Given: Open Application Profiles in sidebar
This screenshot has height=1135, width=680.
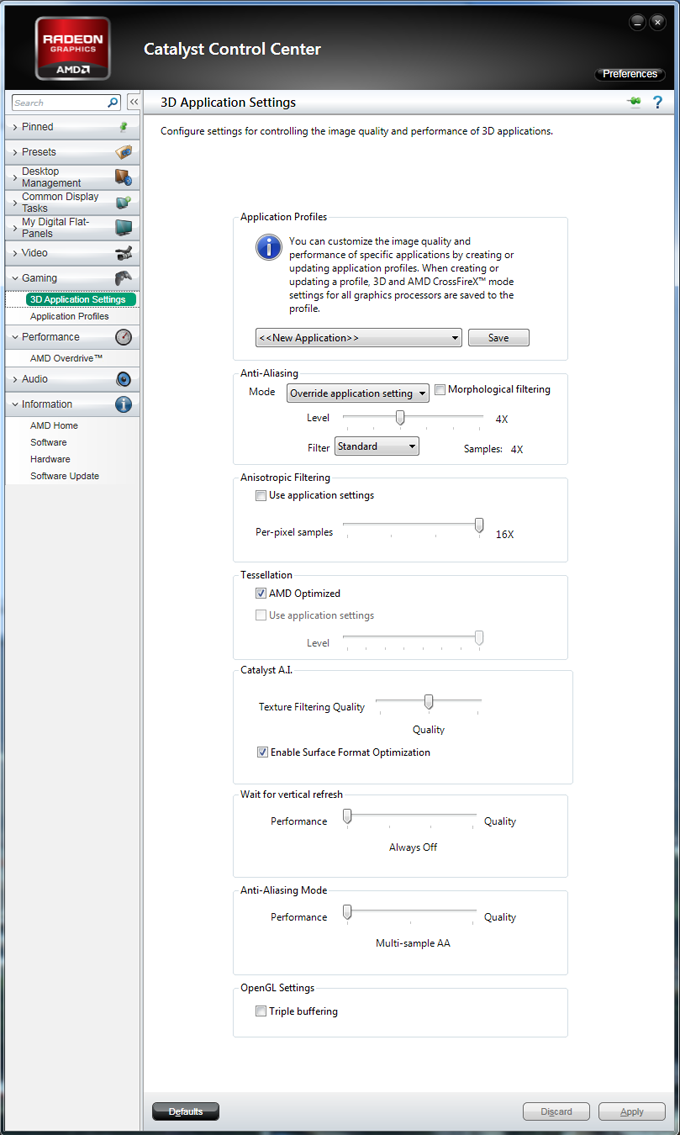Looking at the screenshot, I should (x=70, y=317).
